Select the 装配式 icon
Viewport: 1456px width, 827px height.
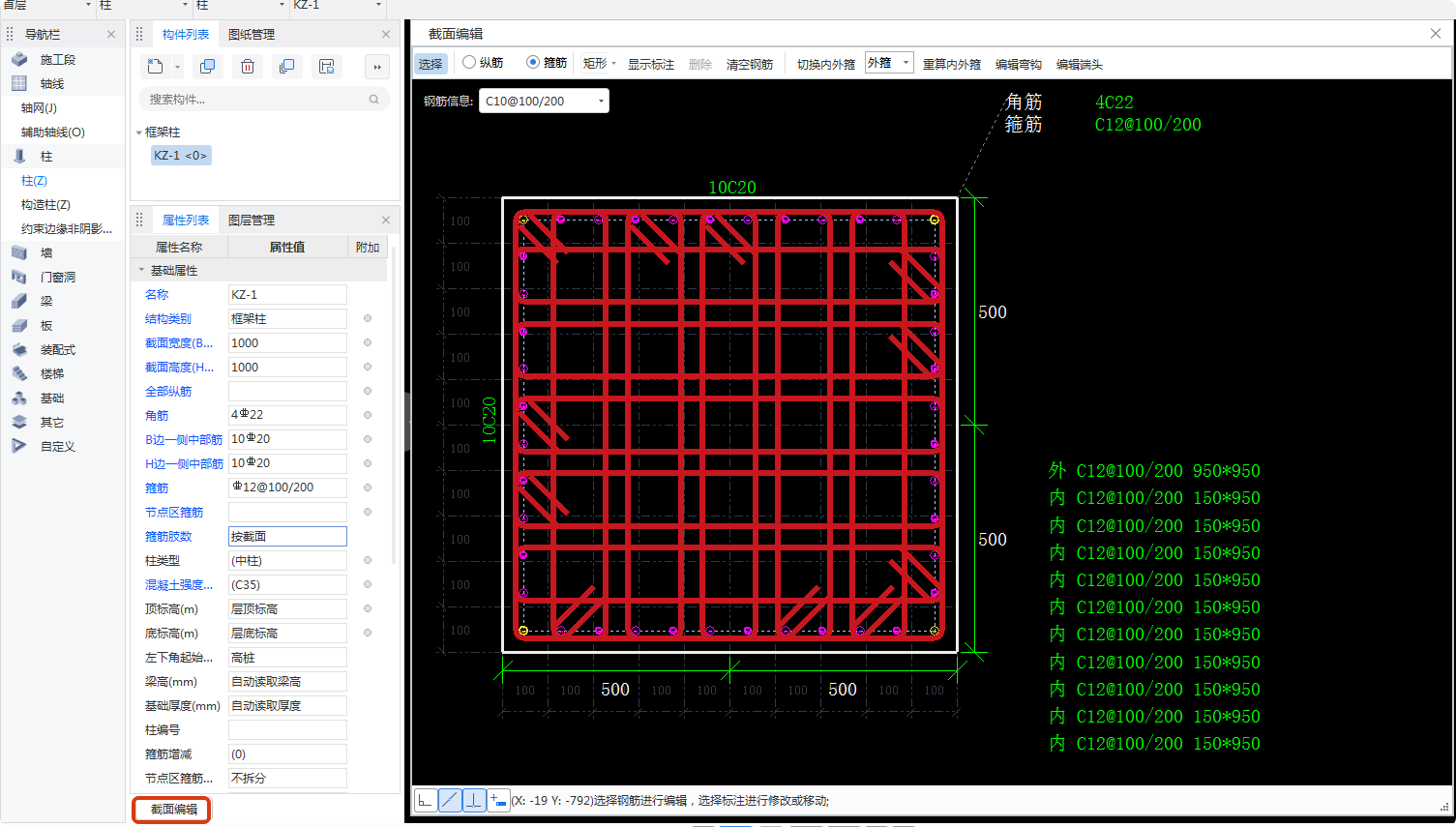click(19, 349)
